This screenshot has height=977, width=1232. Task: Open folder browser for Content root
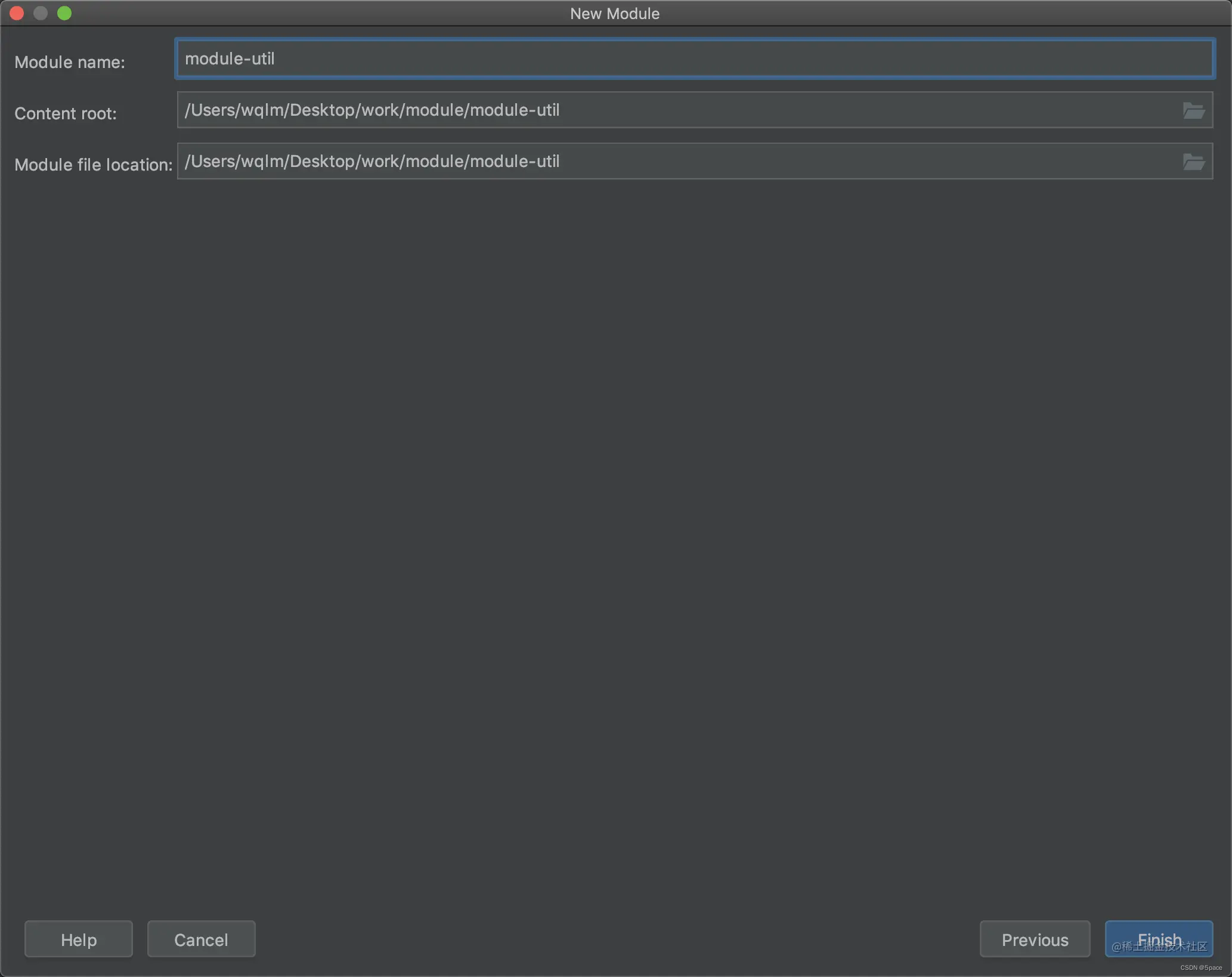point(1193,110)
